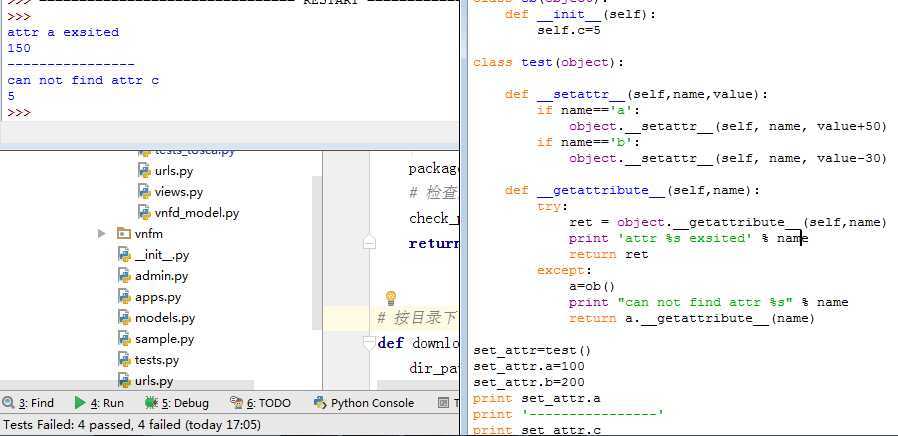Click the 'class test(object):' line in the IDLE editor
This screenshot has width=898, height=436.
click(548, 62)
